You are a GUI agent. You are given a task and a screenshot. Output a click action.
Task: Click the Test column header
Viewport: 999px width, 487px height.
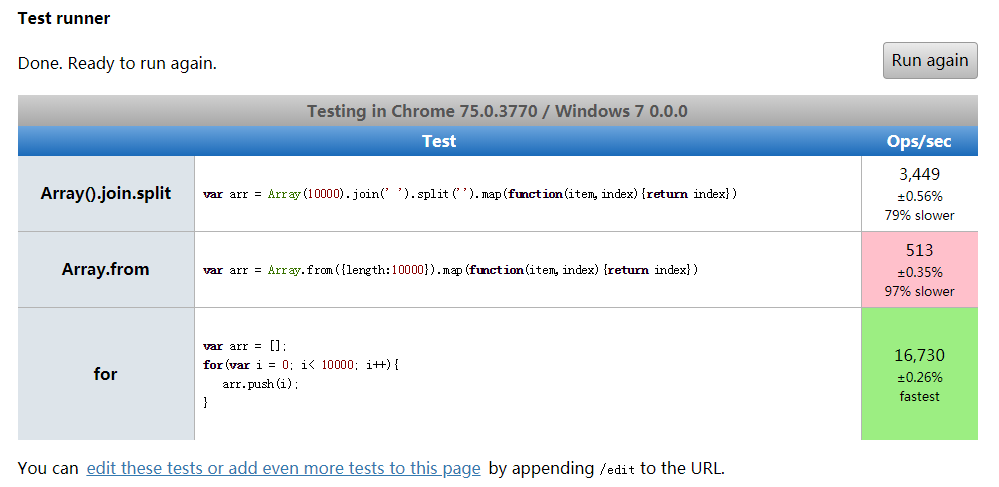click(x=439, y=141)
